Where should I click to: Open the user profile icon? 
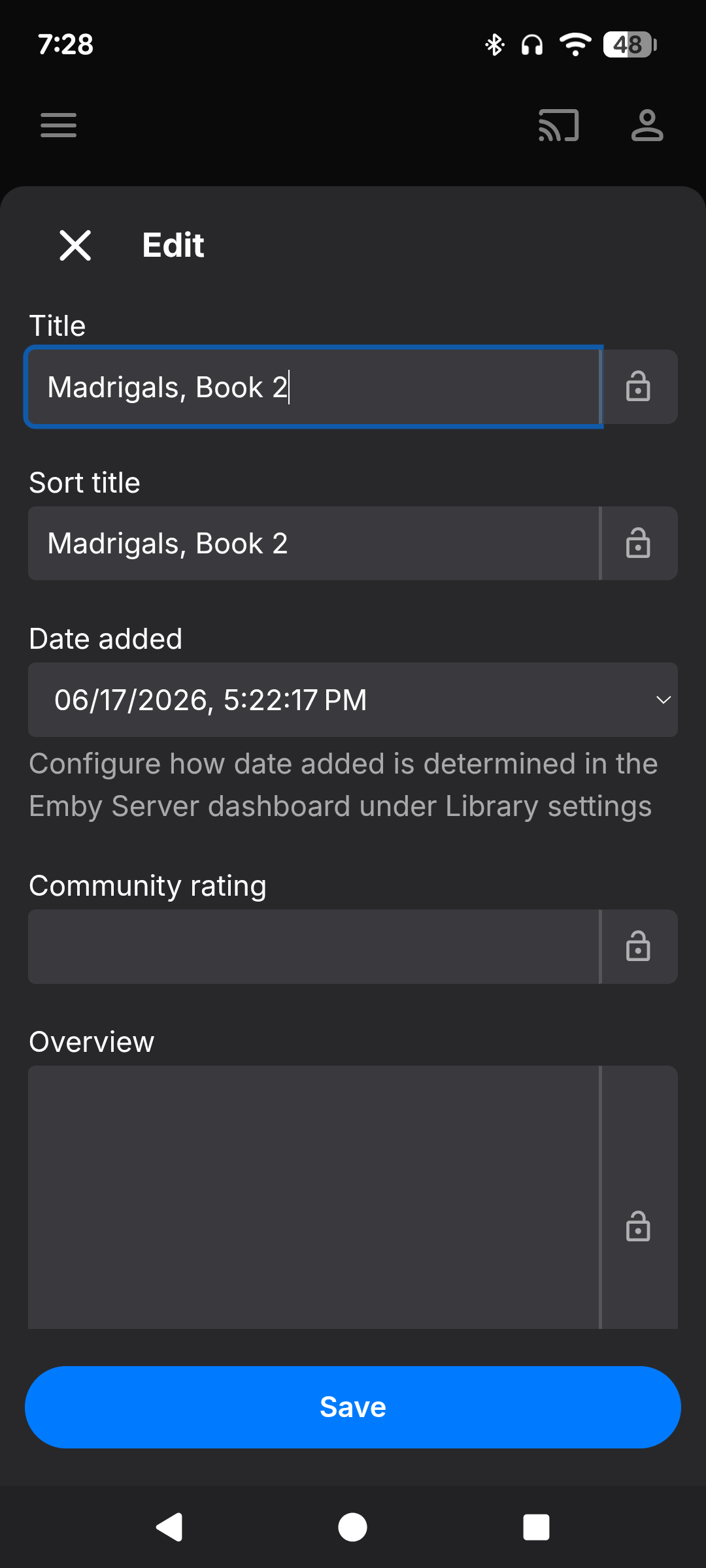pyautogui.click(x=647, y=125)
